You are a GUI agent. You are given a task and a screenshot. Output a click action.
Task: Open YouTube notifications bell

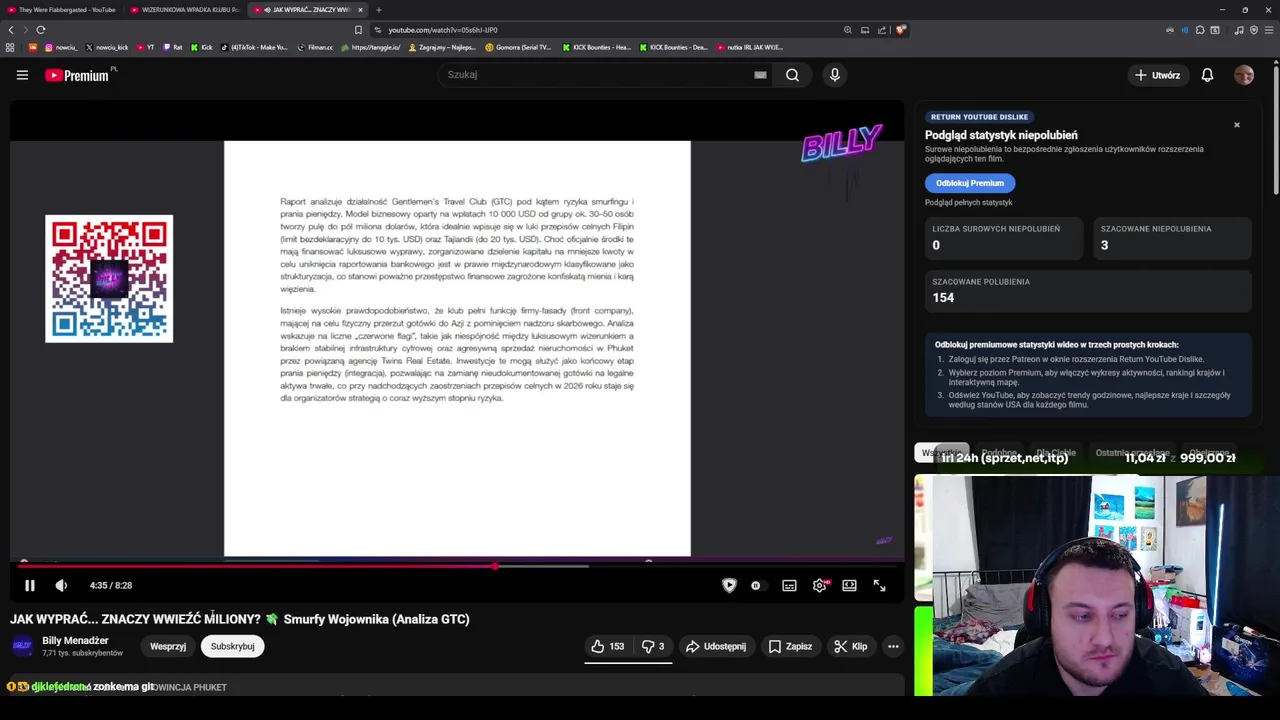click(1207, 75)
